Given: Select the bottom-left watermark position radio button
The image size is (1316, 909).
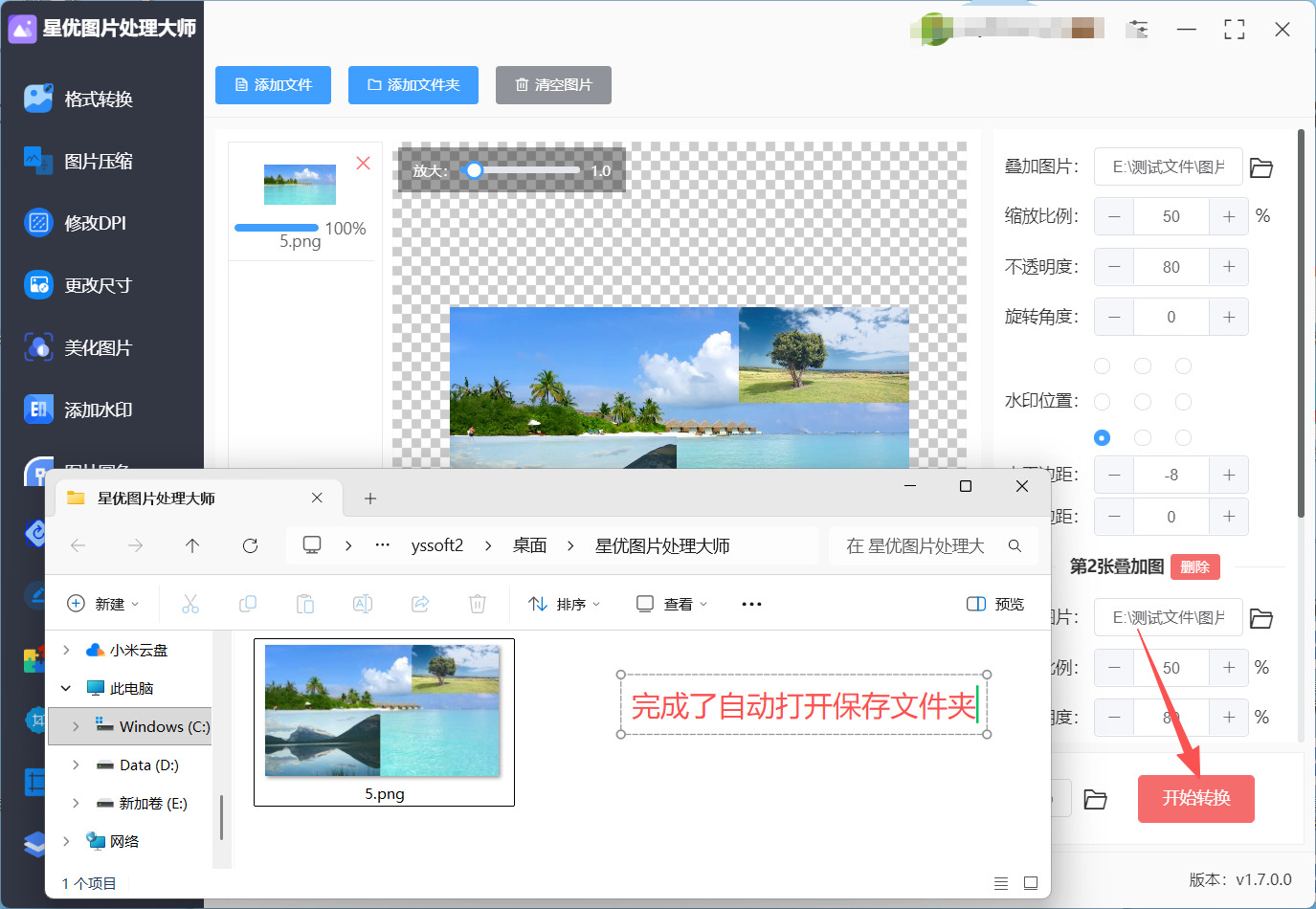Looking at the screenshot, I should pos(1102,437).
